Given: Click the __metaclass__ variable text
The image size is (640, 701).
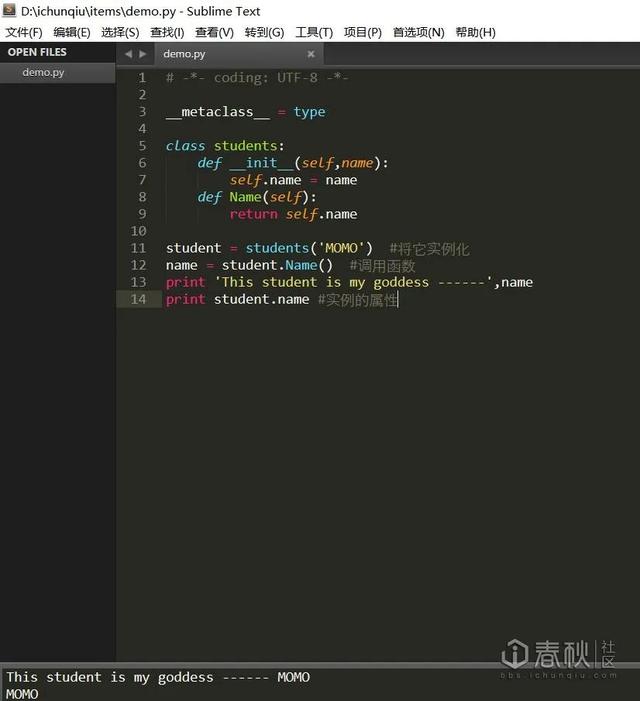Looking at the screenshot, I should click(x=218, y=112).
